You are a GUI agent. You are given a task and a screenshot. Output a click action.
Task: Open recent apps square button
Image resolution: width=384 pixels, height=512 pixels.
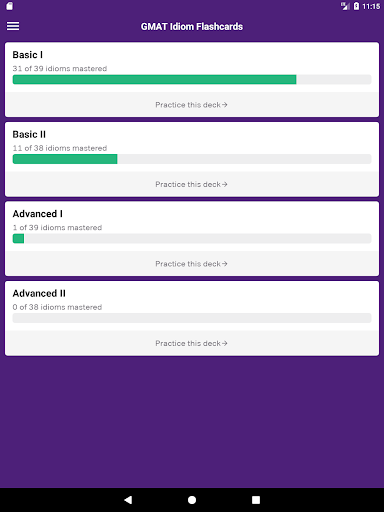pyautogui.click(x=256, y=500)
